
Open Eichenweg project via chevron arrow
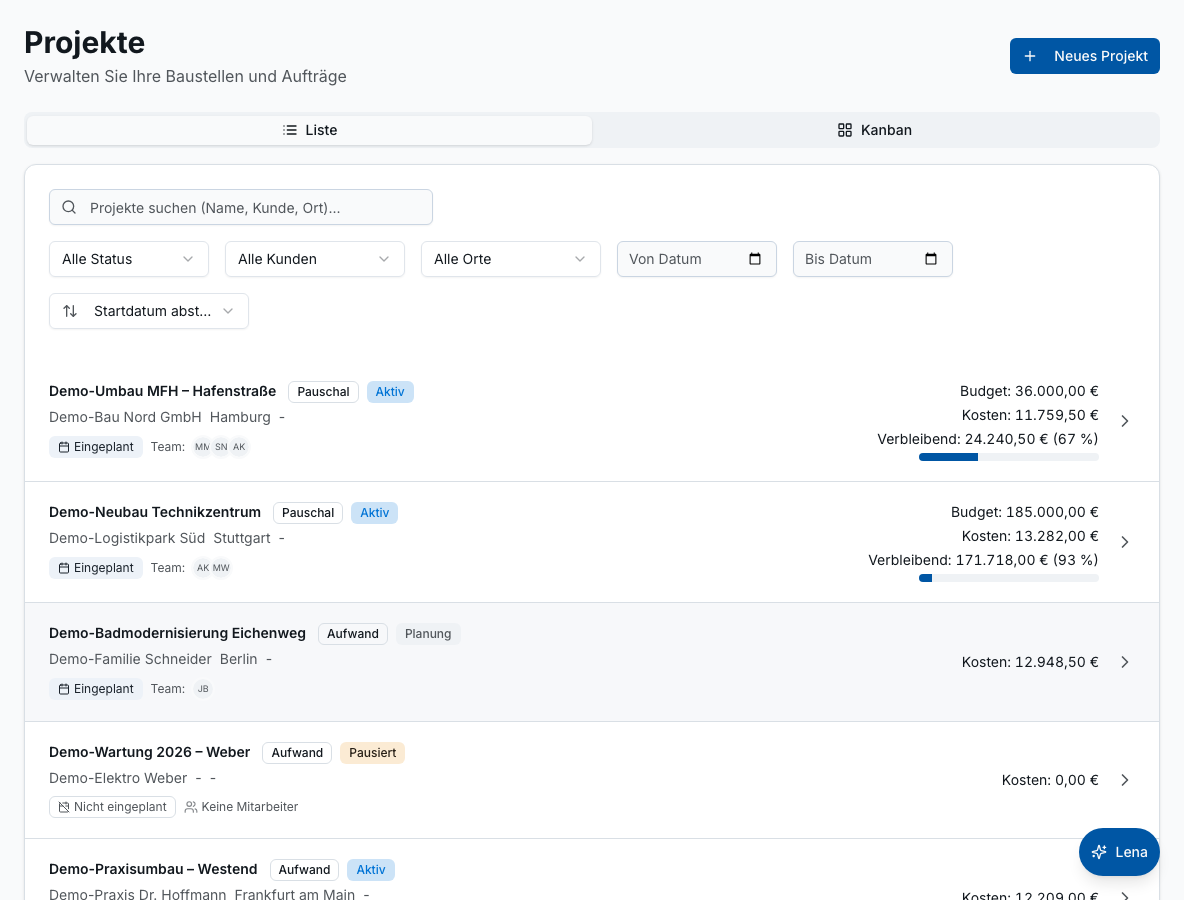coord(1124,662)
